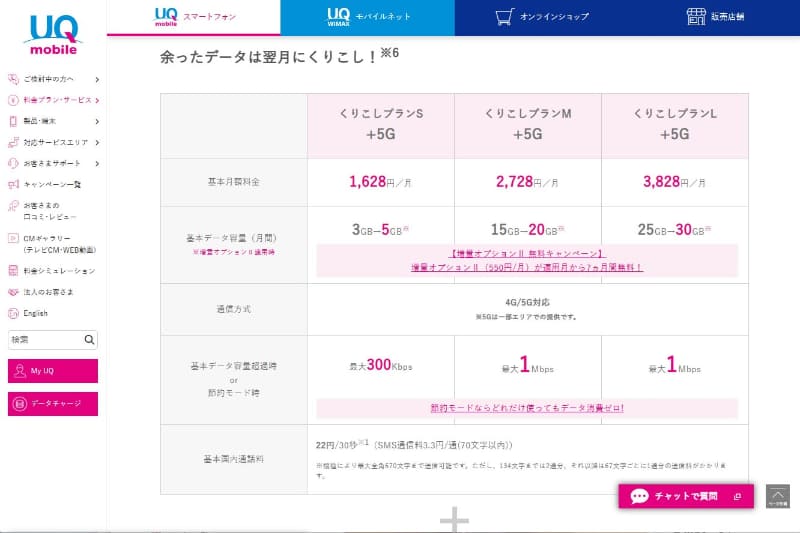This screenshot has width=800, height=533.
Task: Expand chevron beside 対応サービスエリア
Action: click(x=97, y=142)
